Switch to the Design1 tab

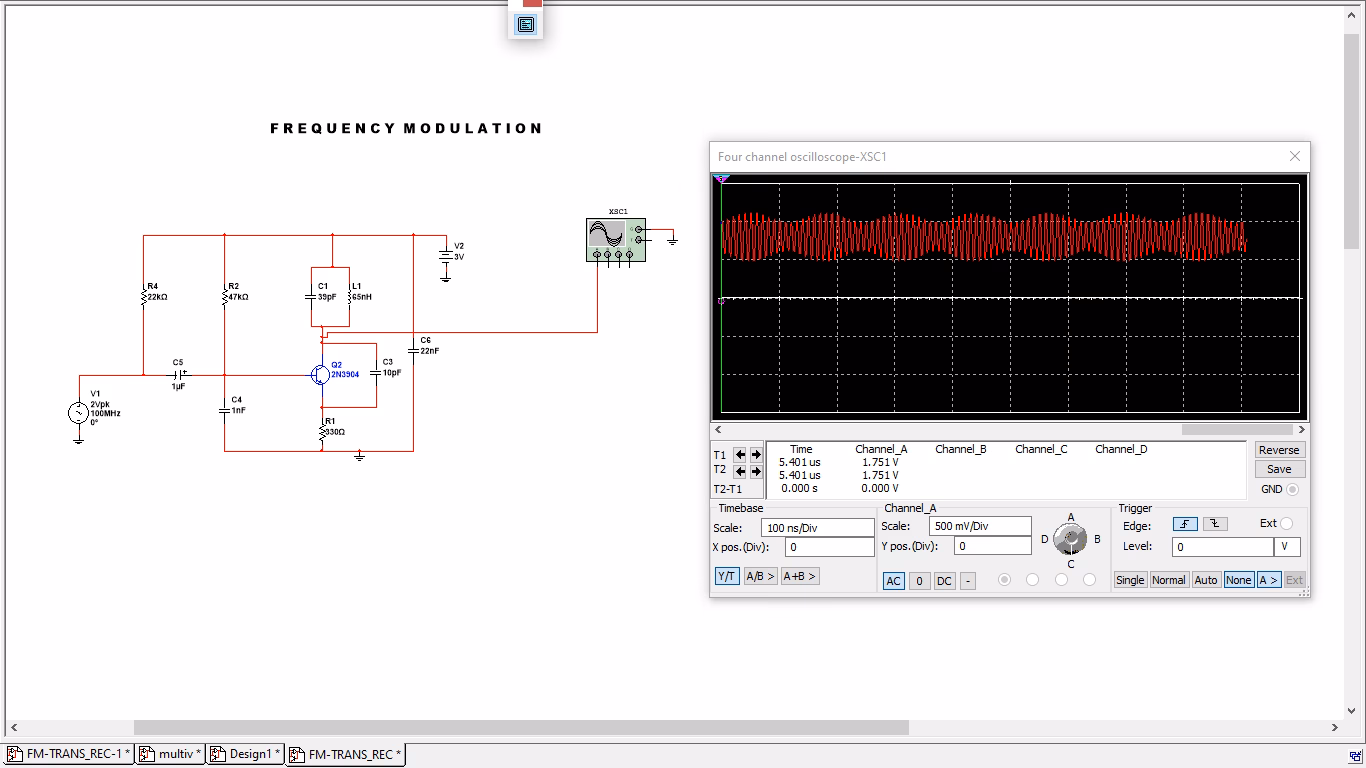(x=246, y=754)
